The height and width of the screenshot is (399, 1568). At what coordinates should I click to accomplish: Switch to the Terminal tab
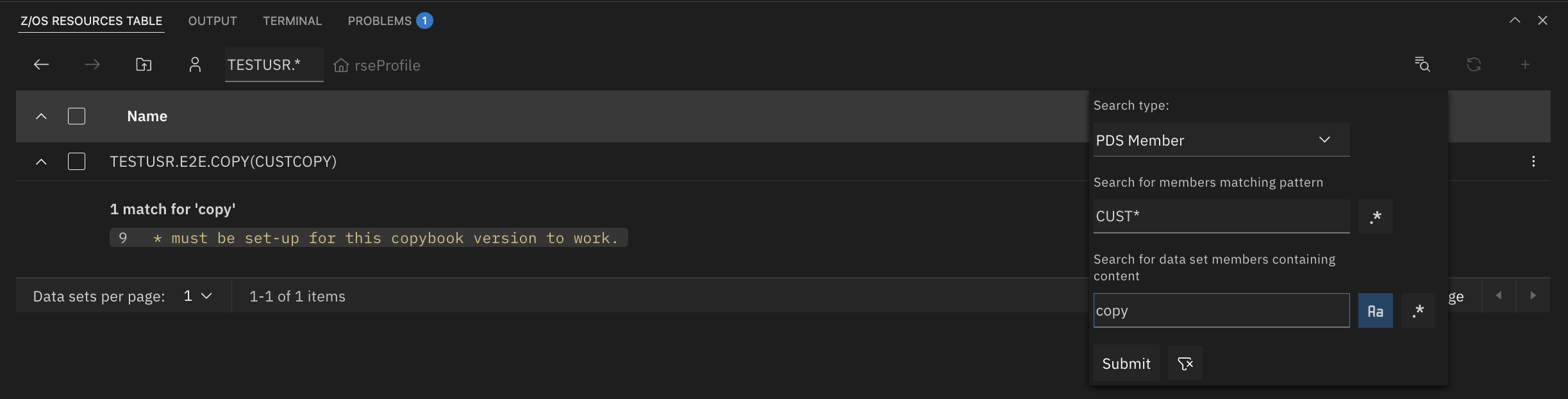coord(292,21)
